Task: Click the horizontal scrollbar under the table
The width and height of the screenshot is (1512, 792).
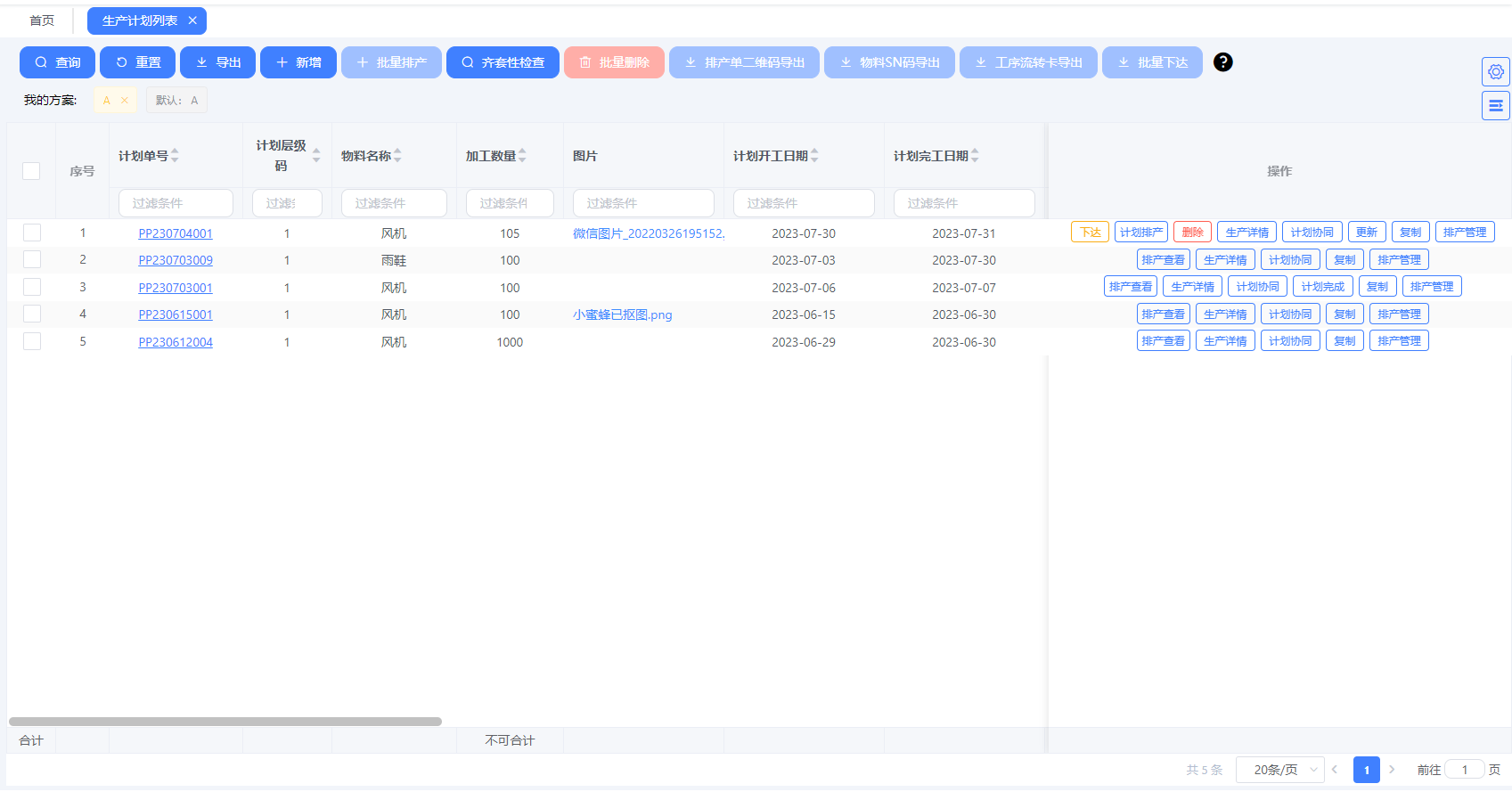Action: [225, 722]
